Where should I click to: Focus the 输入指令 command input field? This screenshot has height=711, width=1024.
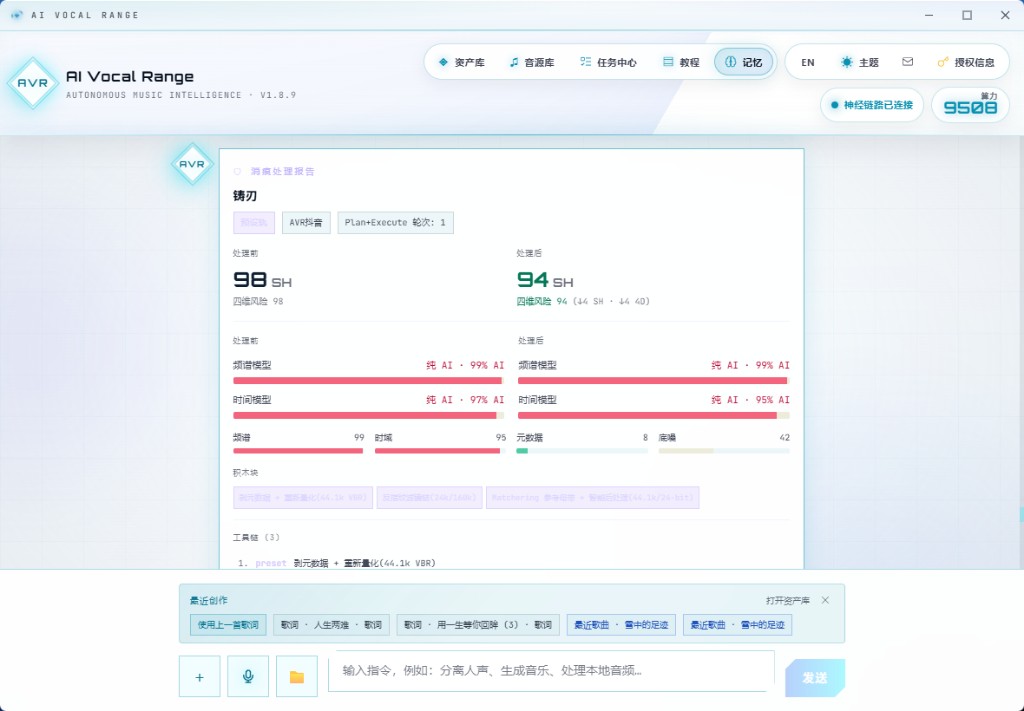[x=551, y=671]
